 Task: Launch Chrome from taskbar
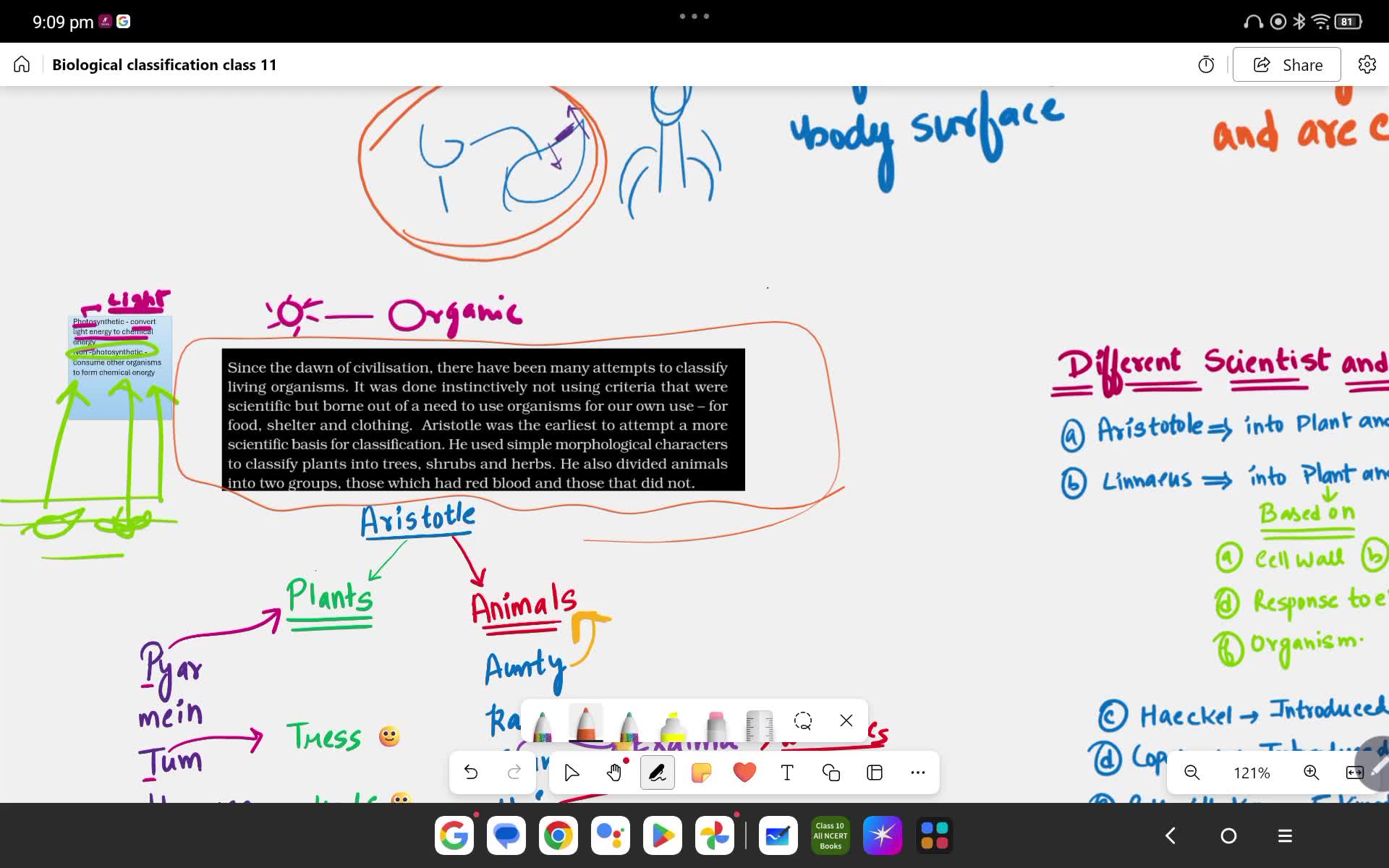pyautogui.click(x=558, y=835)
